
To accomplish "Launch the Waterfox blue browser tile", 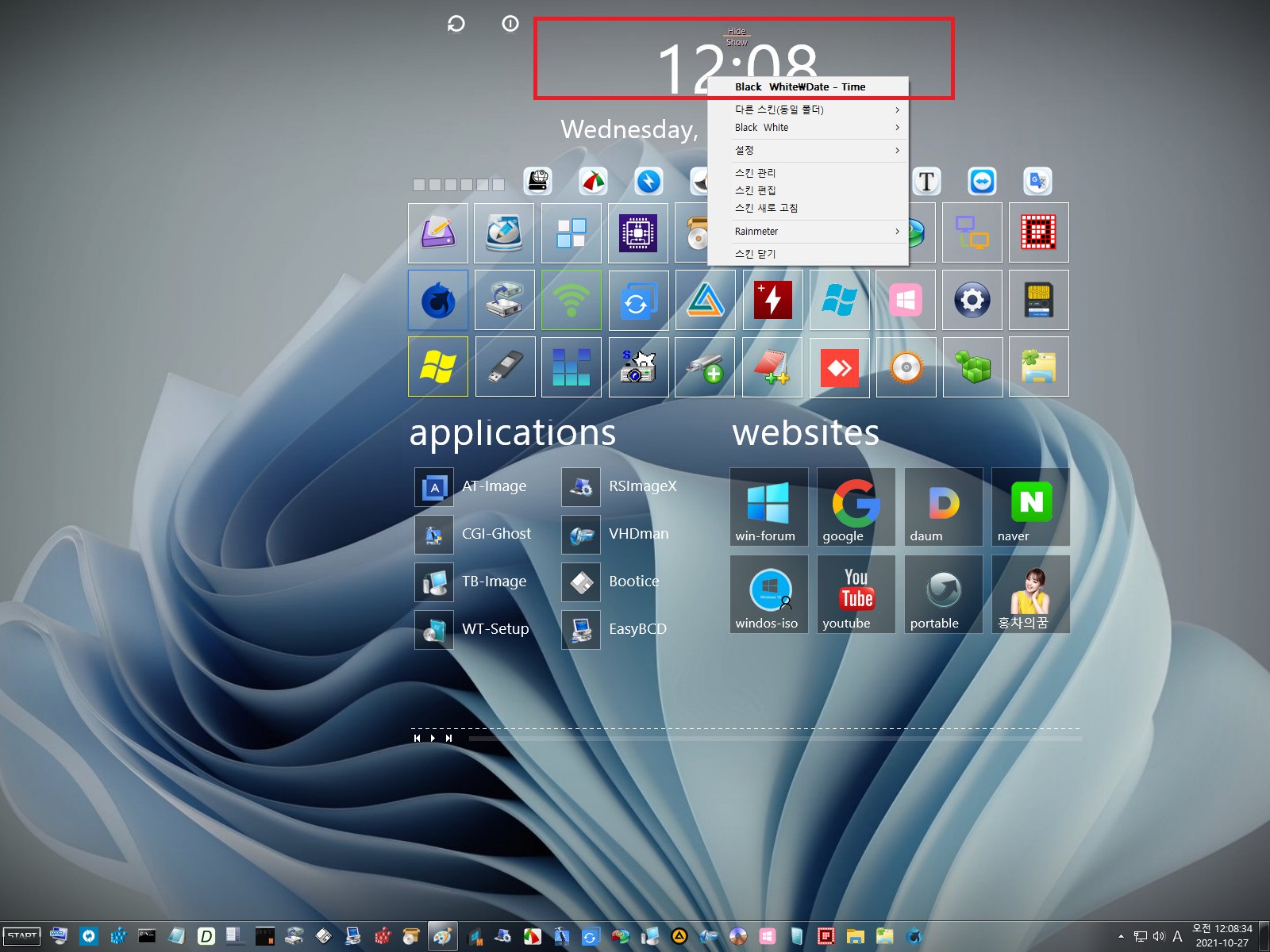I will 438,300.
